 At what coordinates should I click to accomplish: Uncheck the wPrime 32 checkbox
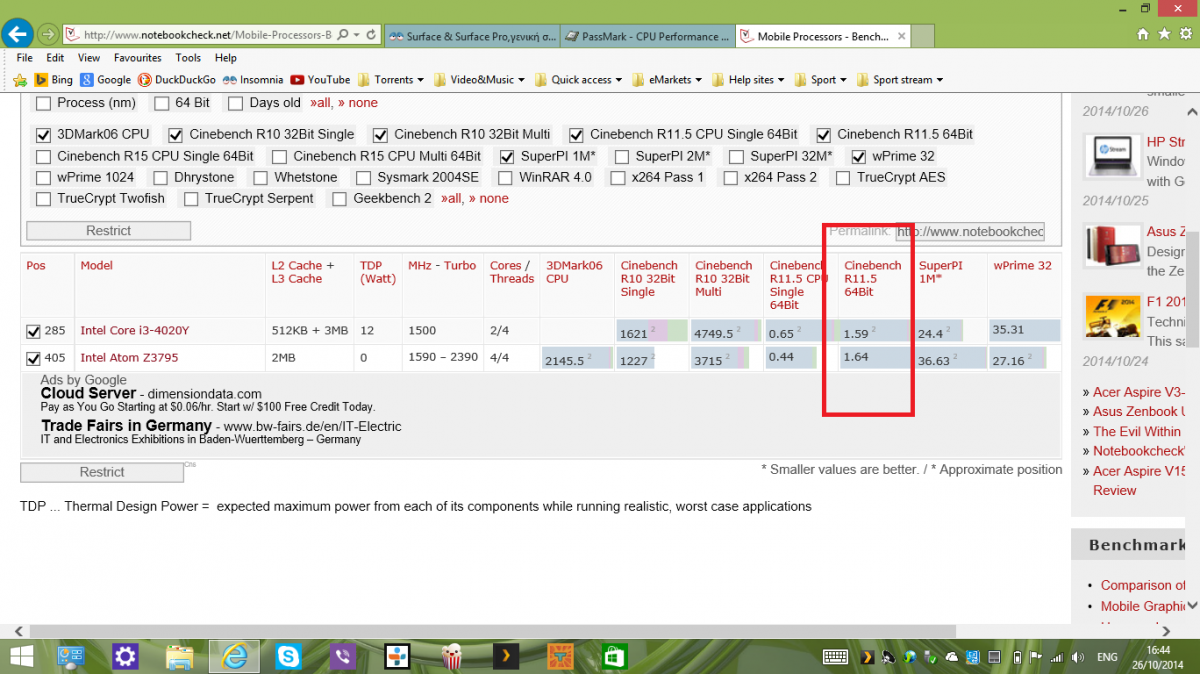858,156
